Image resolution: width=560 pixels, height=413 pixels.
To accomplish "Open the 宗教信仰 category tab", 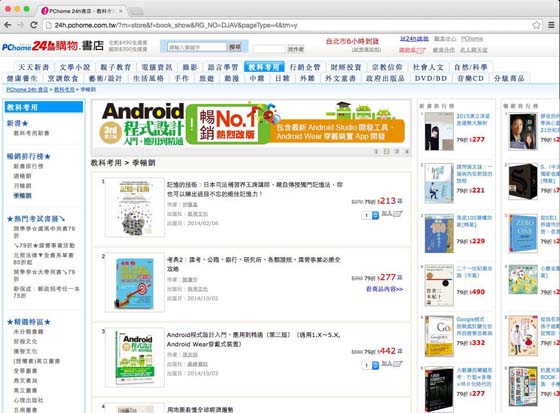I will pos(387,67).
